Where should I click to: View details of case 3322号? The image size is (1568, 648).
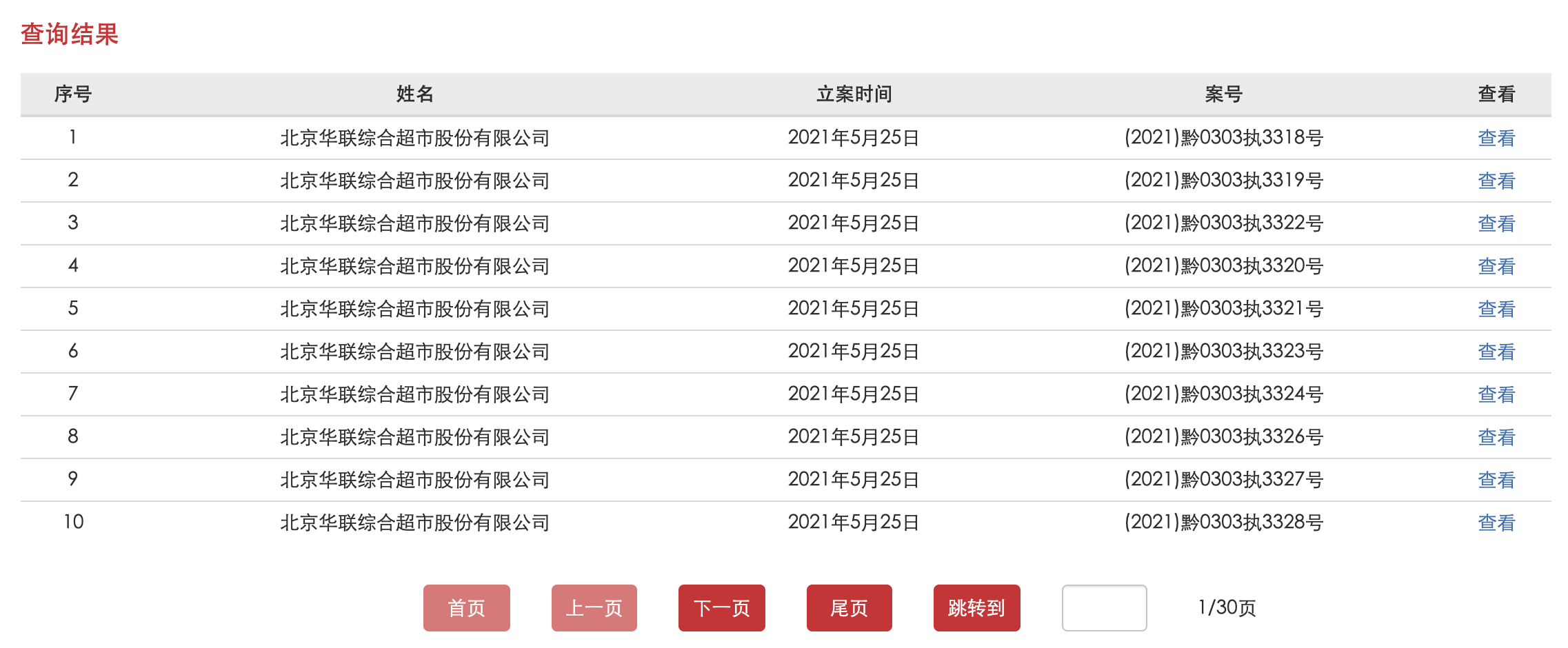pyautogui.click(x=1496, y=224)
